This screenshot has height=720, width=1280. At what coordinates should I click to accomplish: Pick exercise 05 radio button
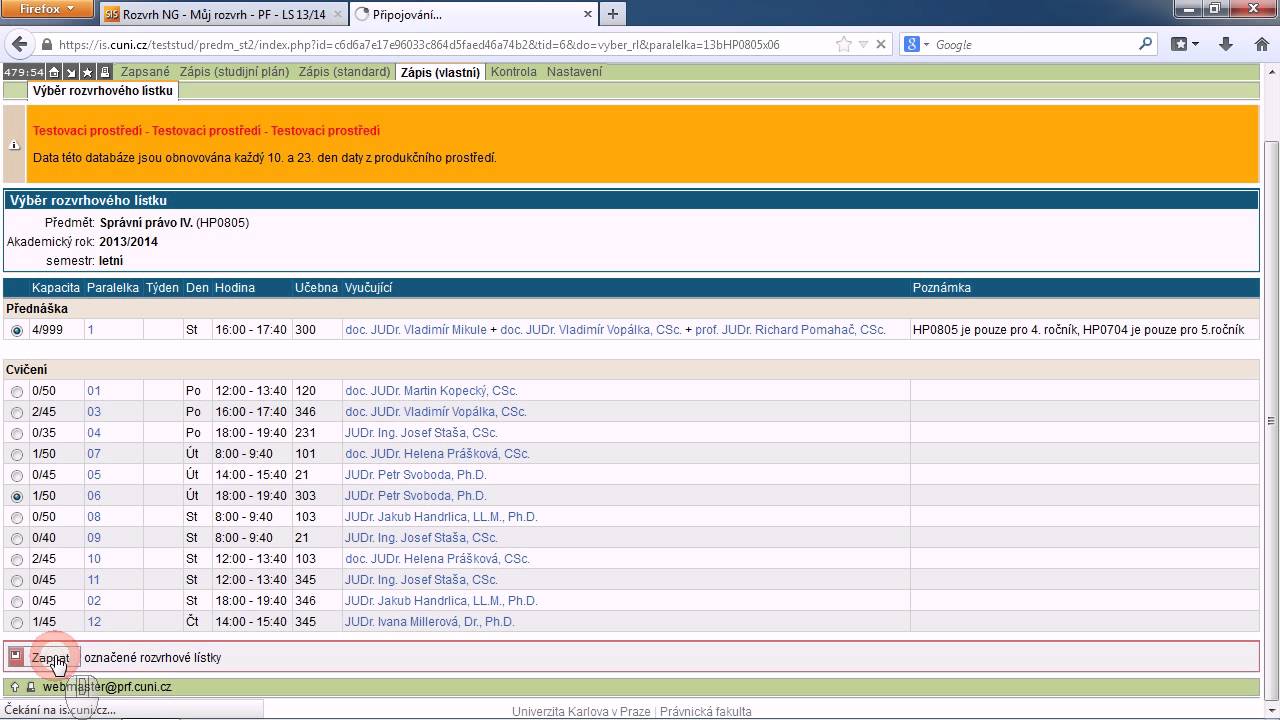17,476
